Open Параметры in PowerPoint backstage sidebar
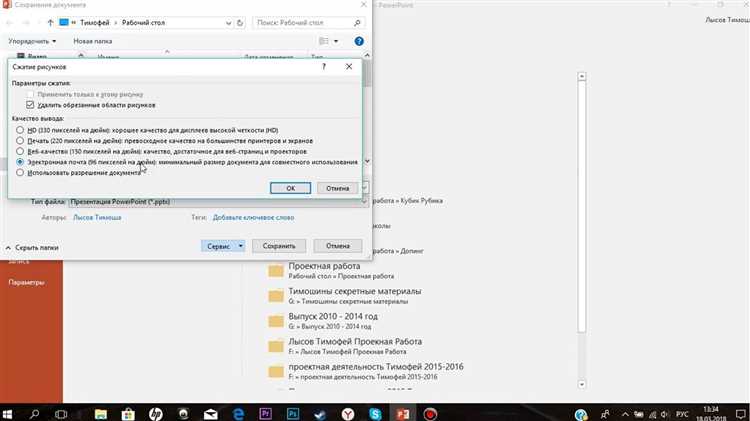The width and height of the screenshot is (750, 421). coord(26,282)
